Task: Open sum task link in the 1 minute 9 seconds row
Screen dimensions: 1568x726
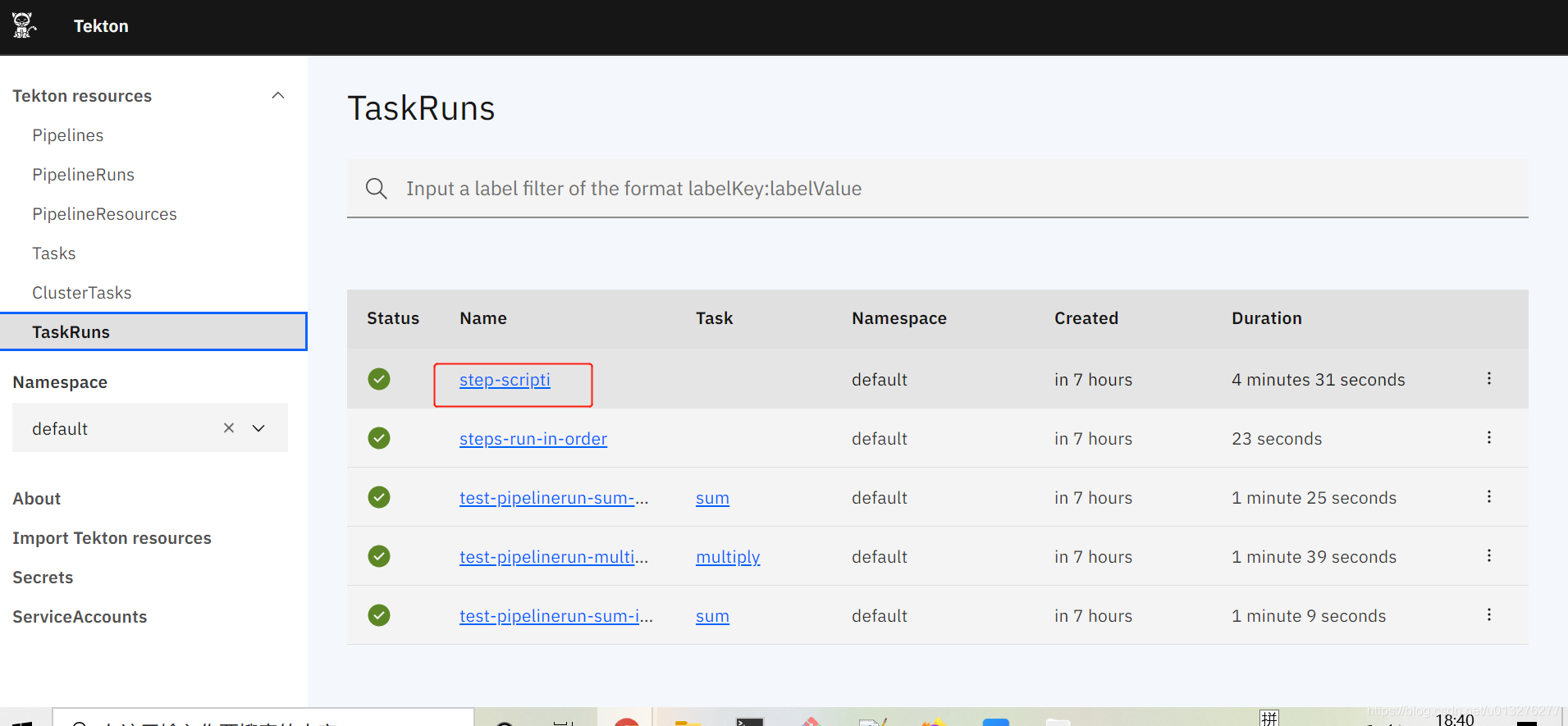Action: (712, 616)
